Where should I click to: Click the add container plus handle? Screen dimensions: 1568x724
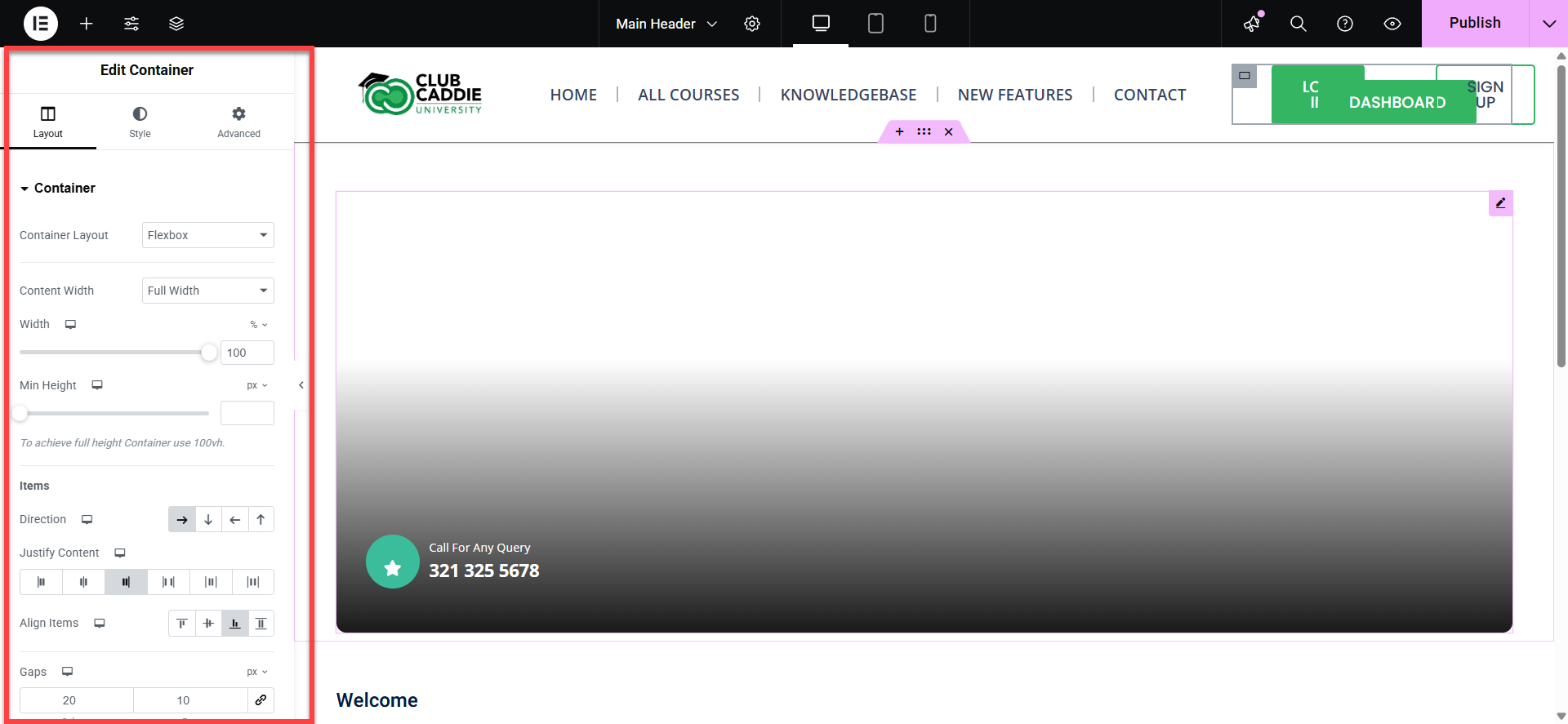900,131
